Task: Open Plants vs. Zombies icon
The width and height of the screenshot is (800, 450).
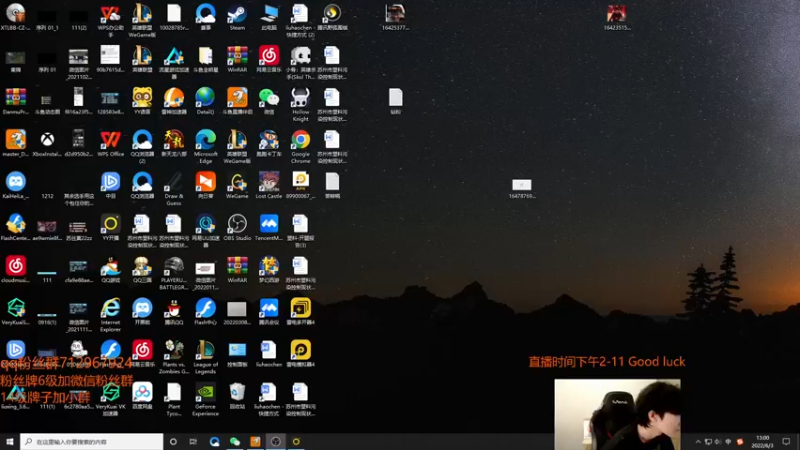Action: pyautogui.click(x=174, y=357)
